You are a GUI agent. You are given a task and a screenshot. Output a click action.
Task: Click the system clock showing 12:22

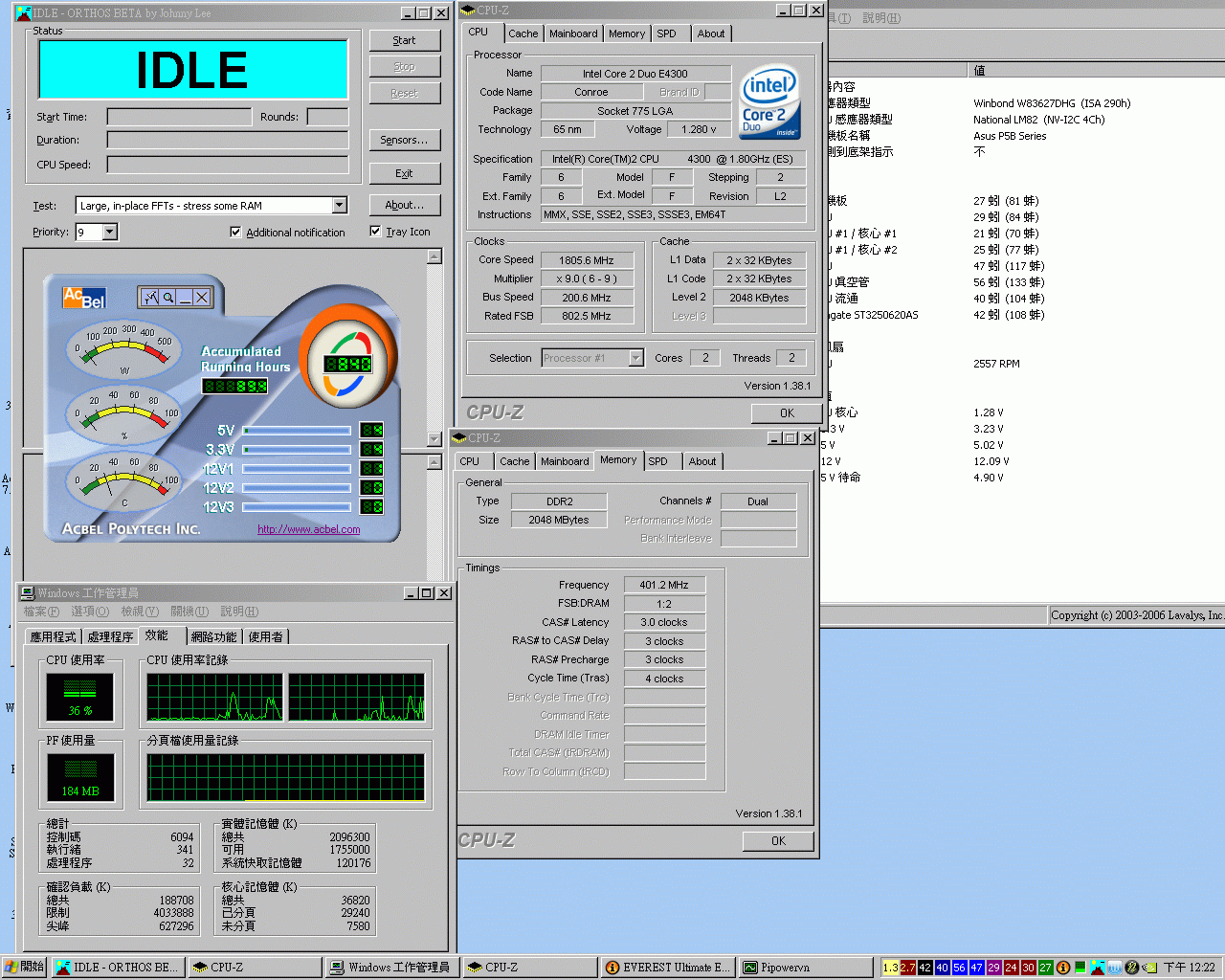point(1189,968)
